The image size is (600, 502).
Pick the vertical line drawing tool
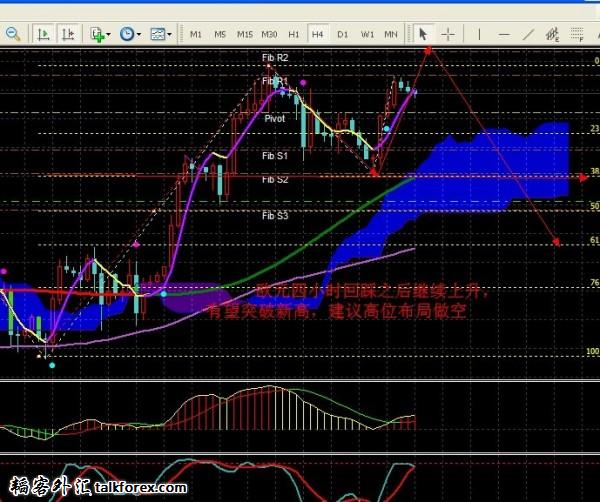tap(480, 34)
